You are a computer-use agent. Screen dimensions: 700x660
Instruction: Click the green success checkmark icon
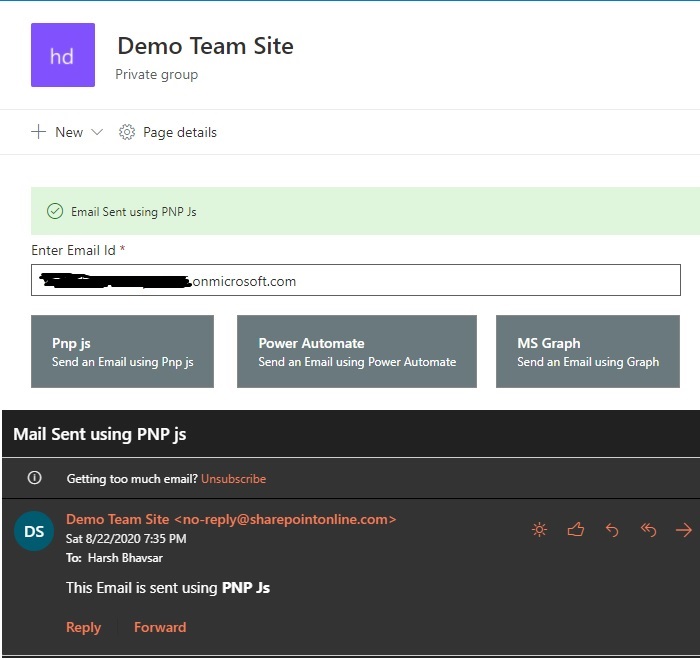point(55,211)
